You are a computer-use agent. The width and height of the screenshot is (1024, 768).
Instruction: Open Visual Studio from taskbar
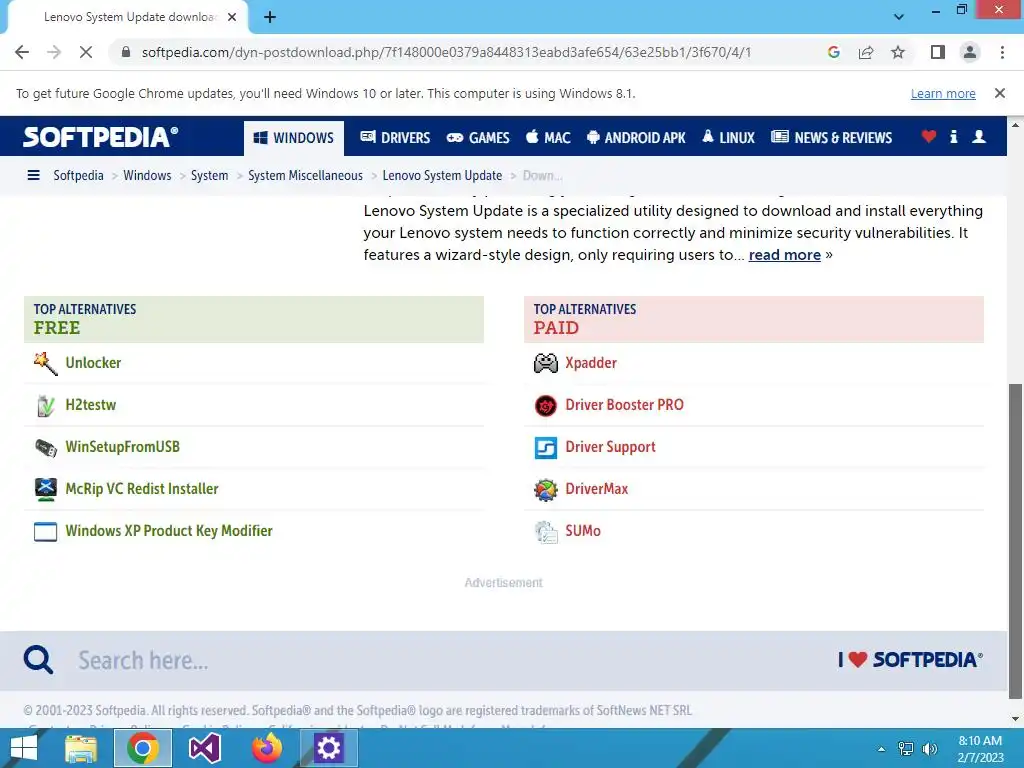click(204, 748)
